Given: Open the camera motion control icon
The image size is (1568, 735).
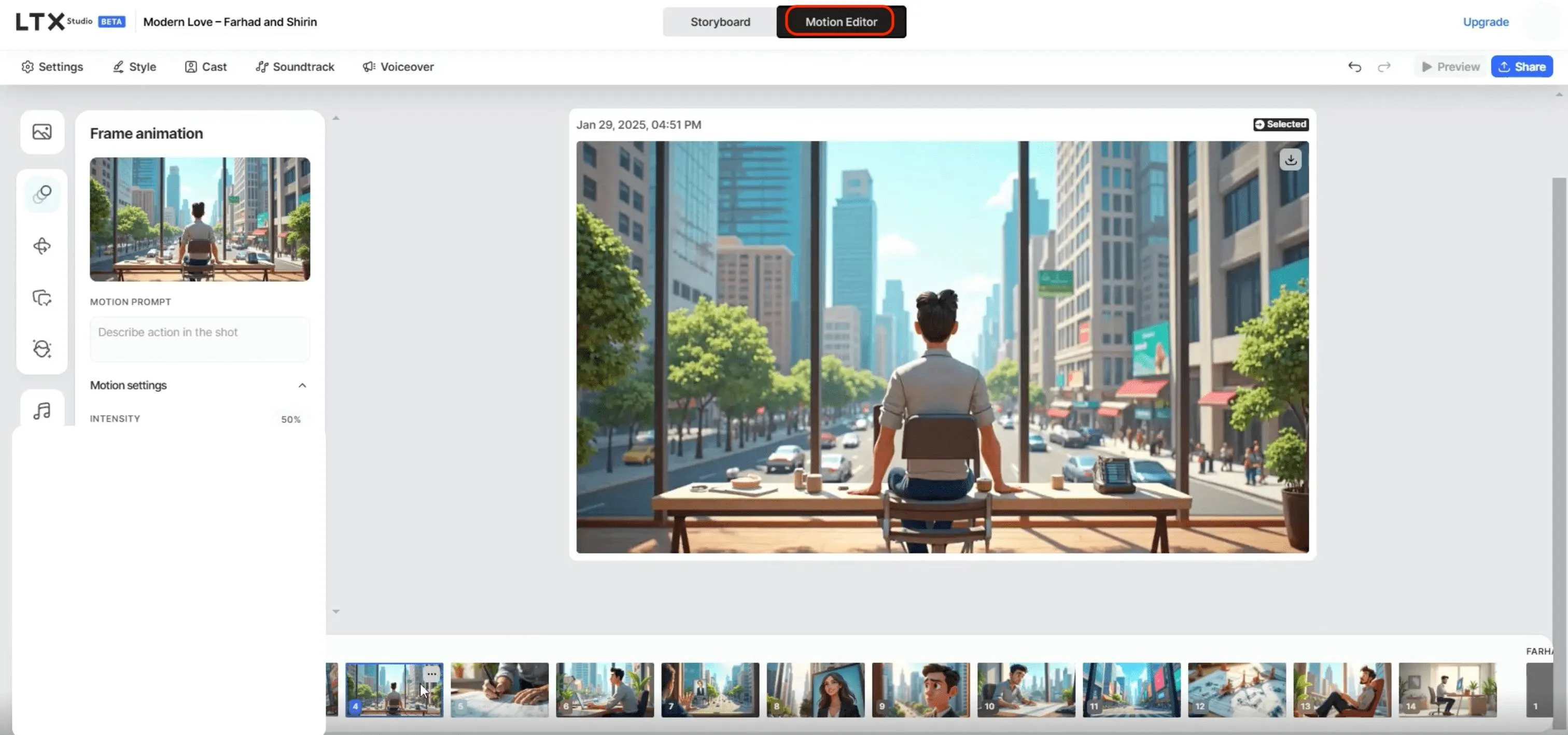Looking at the screenshot, I should point(42,246).
